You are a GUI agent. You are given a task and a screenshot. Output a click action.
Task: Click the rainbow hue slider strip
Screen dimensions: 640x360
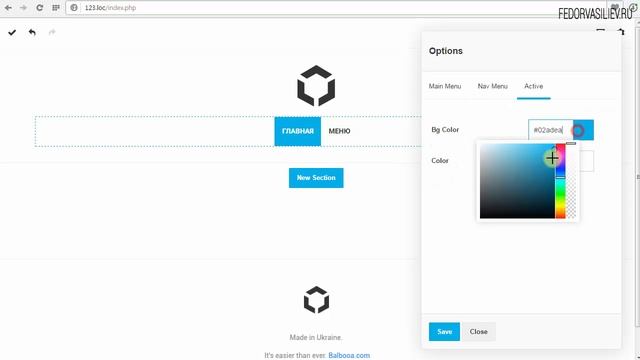(x=560, y=181)
